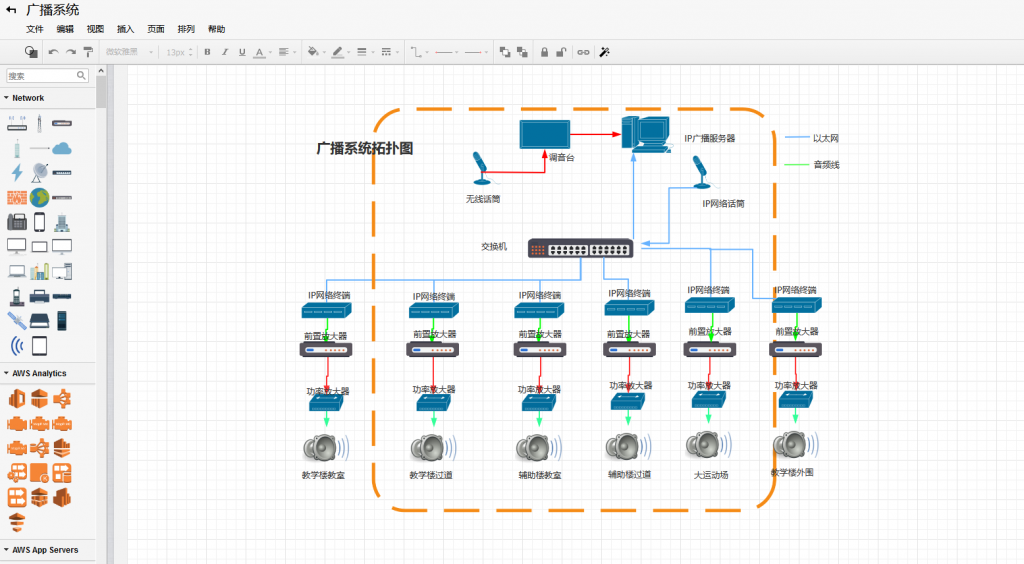Open the 插入 menu
1024x564 pixels.
click(125, 30)
